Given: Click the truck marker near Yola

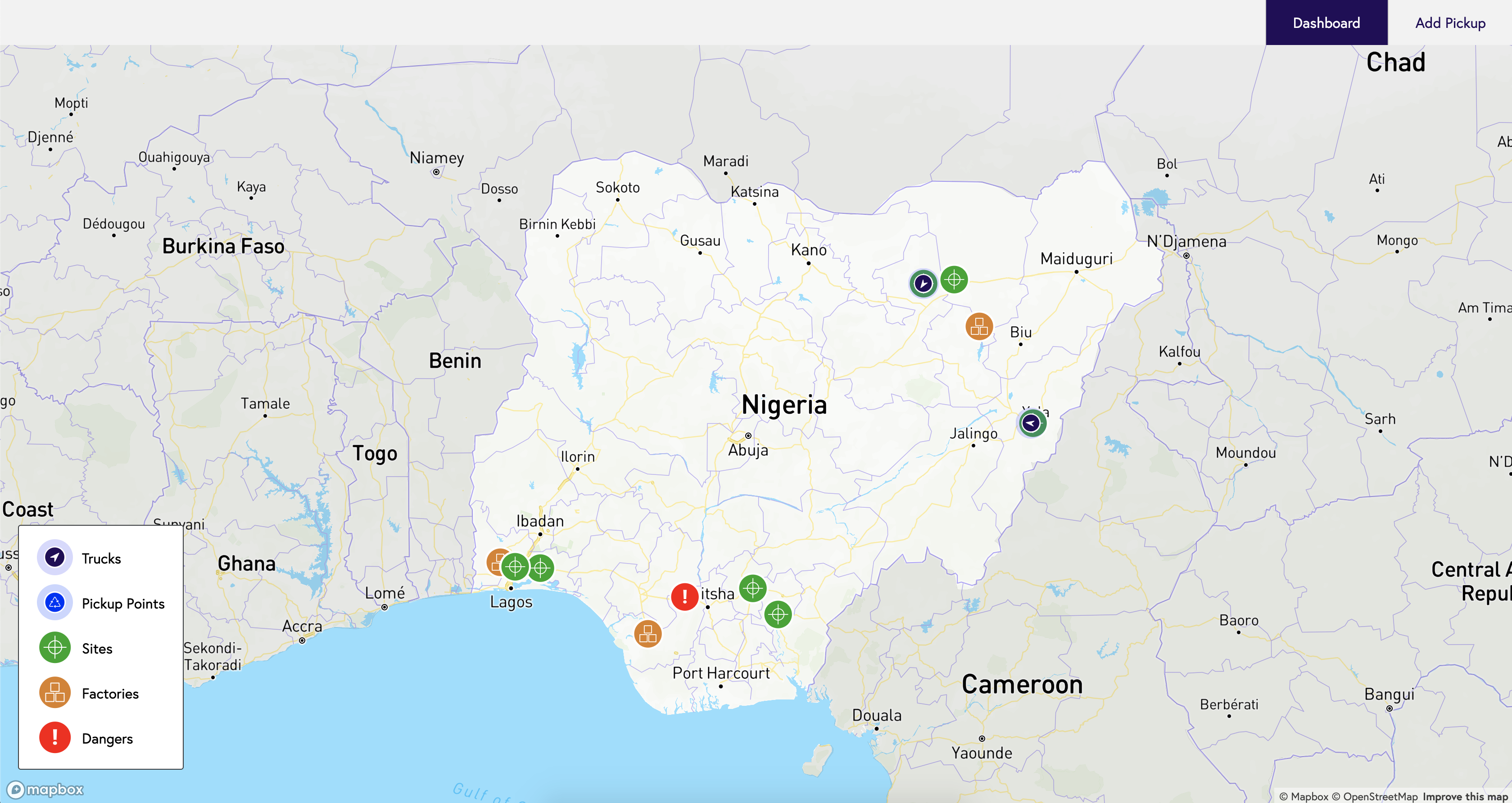Looking at the screenshot, I should (1031, 423).
